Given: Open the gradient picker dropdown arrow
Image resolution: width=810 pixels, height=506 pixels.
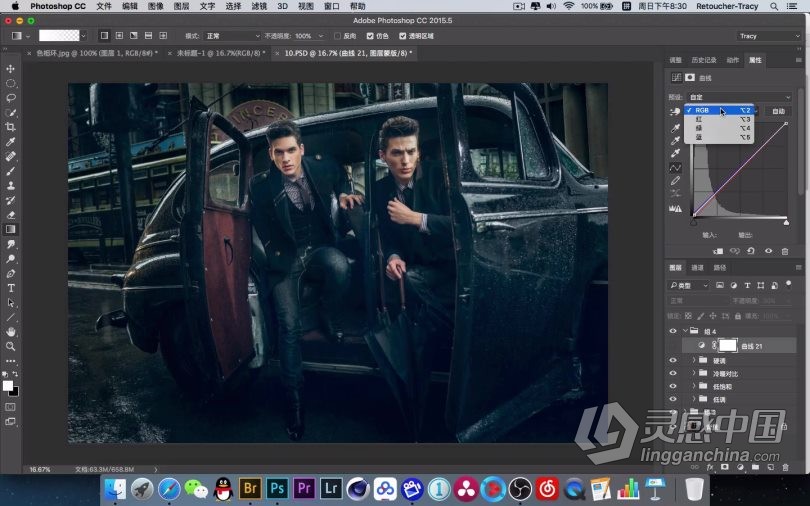Looking at the screenshot, I should point(83,36).
